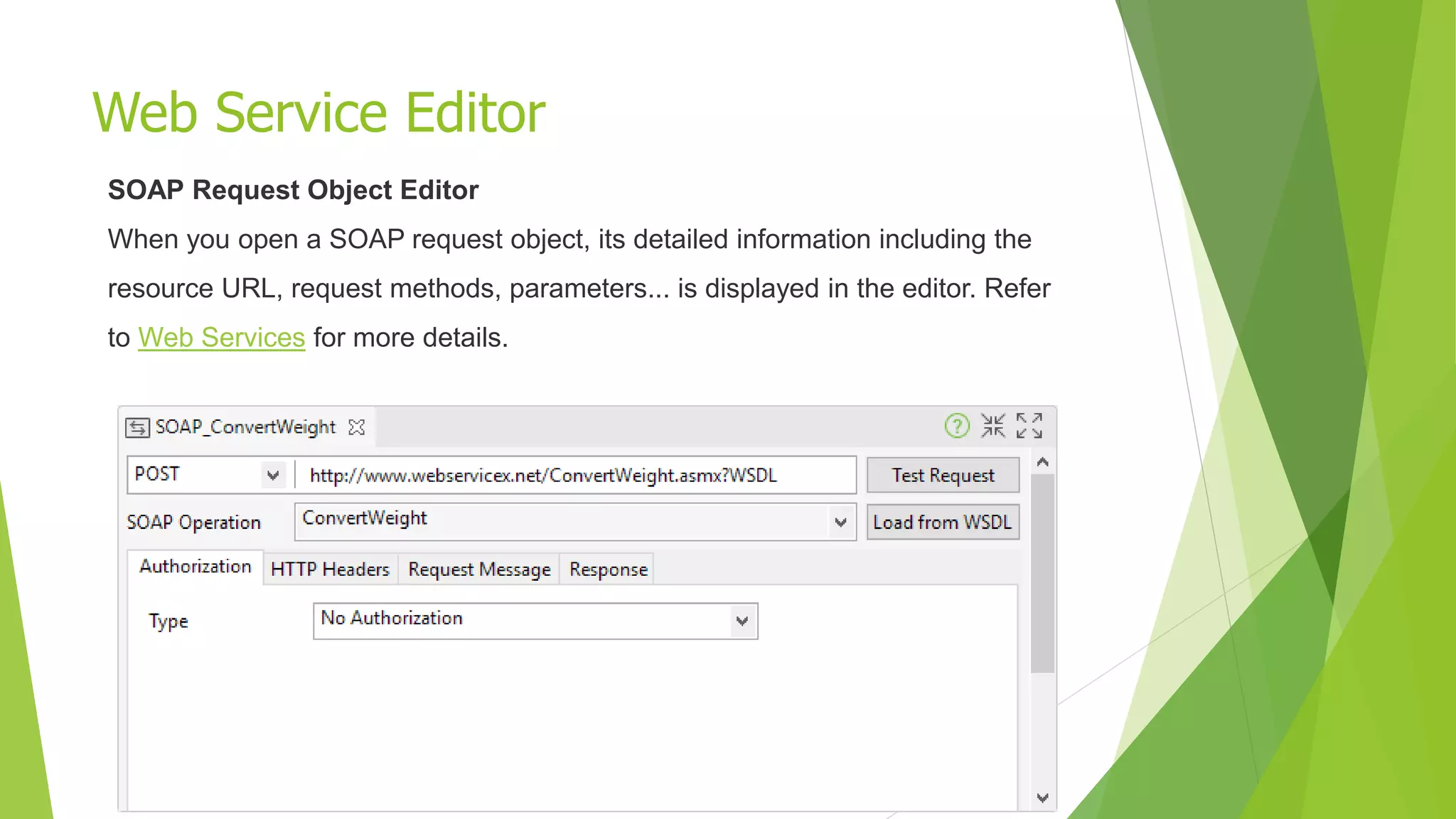Open the No Authorization type dropdown

(x=742, y=621)
